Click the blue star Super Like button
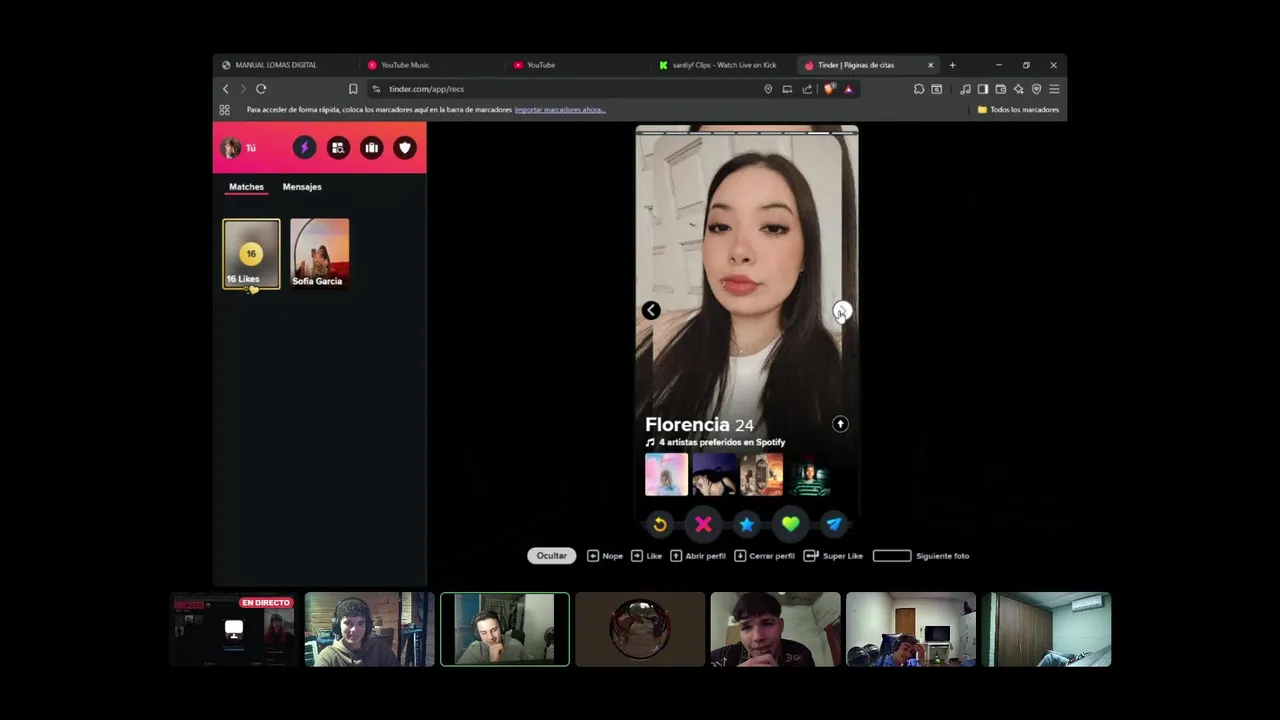This screenshot has height=720, width=1280. pos(746,524)
